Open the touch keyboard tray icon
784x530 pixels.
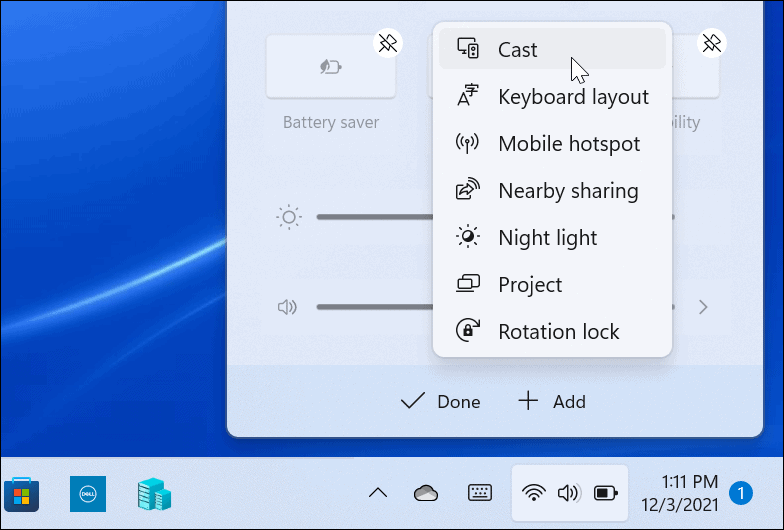click(x=480, y=493)
